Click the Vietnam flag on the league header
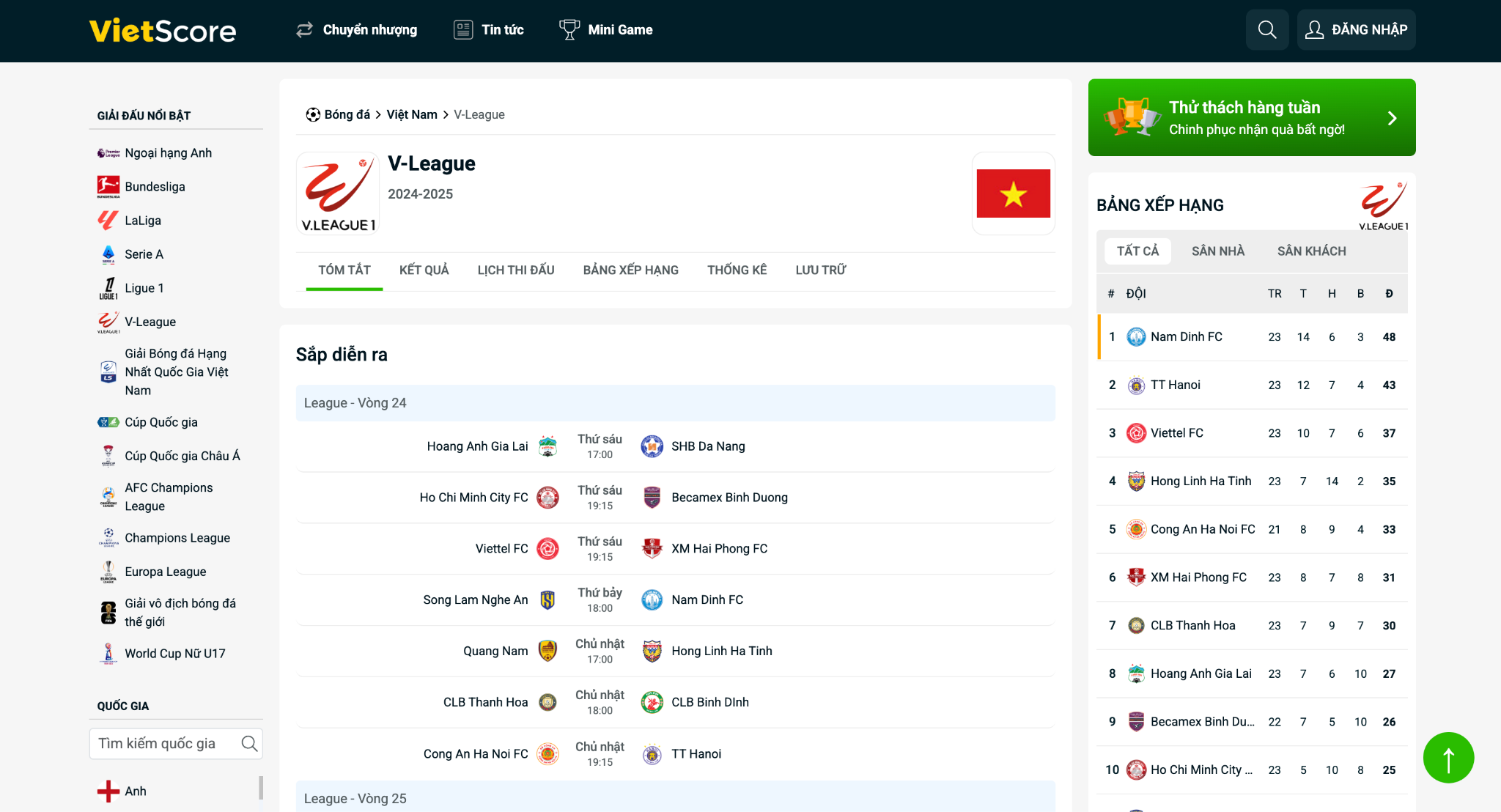 tap(1014, 193)
